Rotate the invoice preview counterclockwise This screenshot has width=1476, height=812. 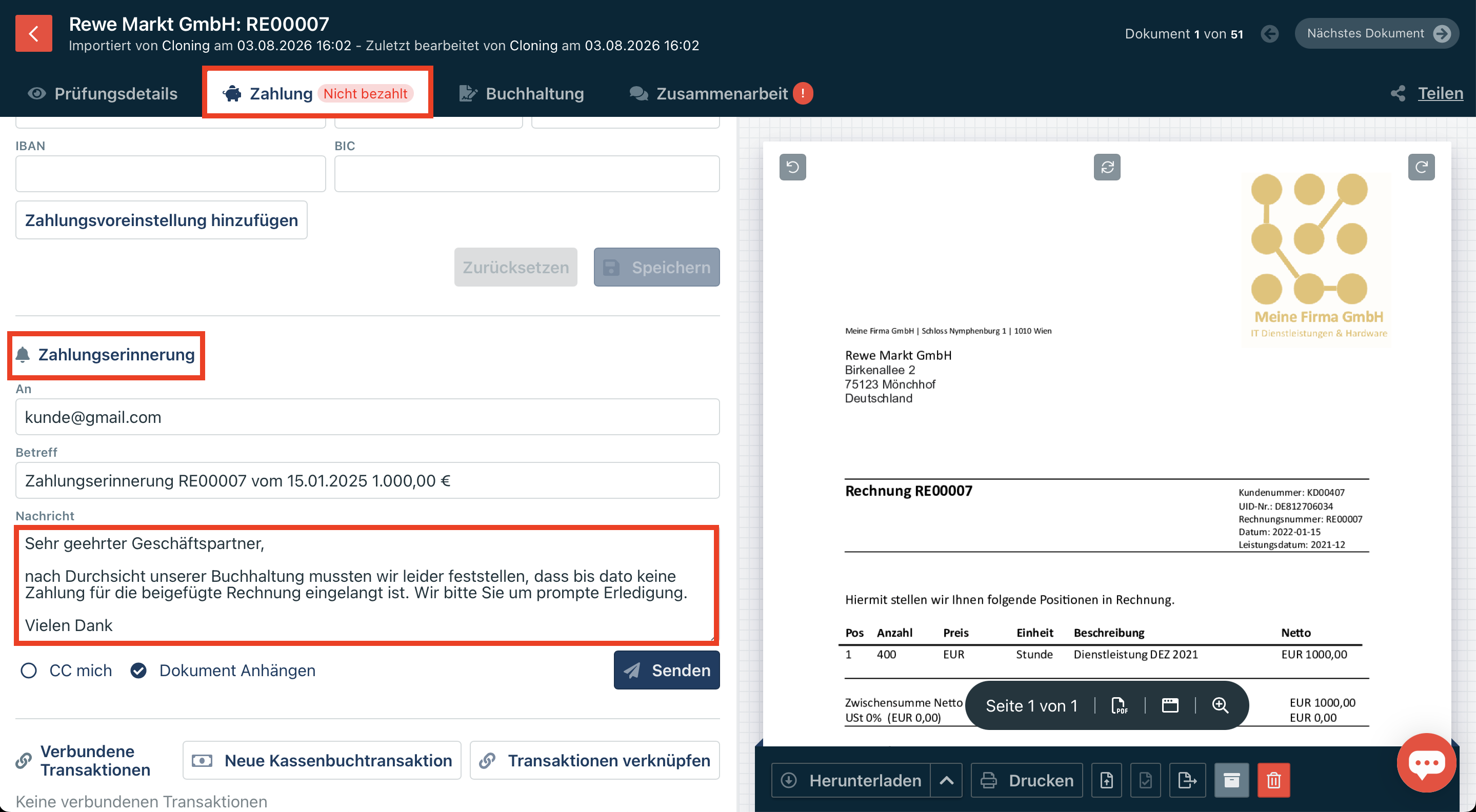(x=792, y=167)
